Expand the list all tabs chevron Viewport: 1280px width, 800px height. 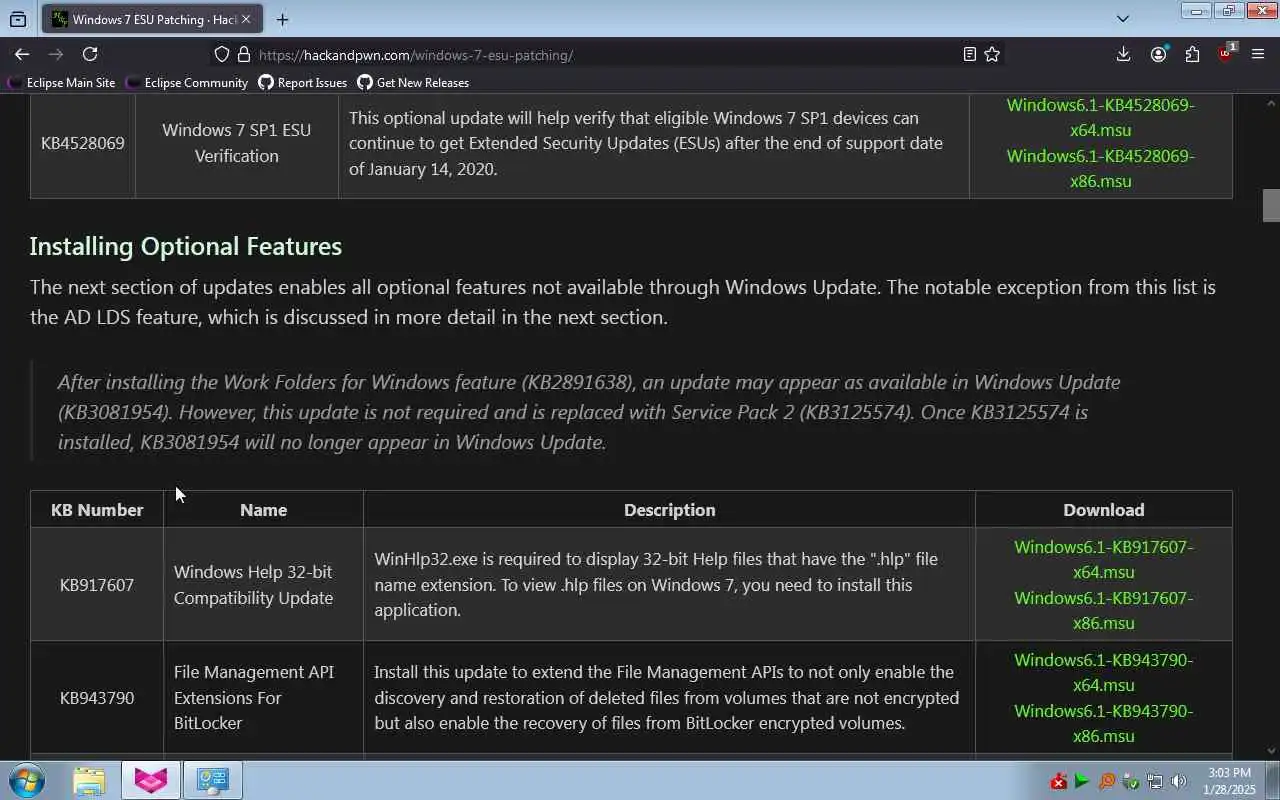tap(1122, 19)
